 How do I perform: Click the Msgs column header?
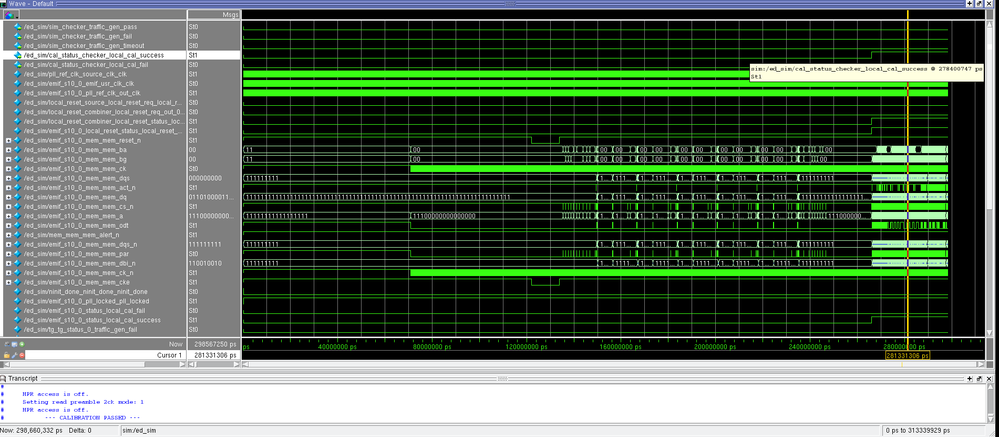[x=214, y=14]
